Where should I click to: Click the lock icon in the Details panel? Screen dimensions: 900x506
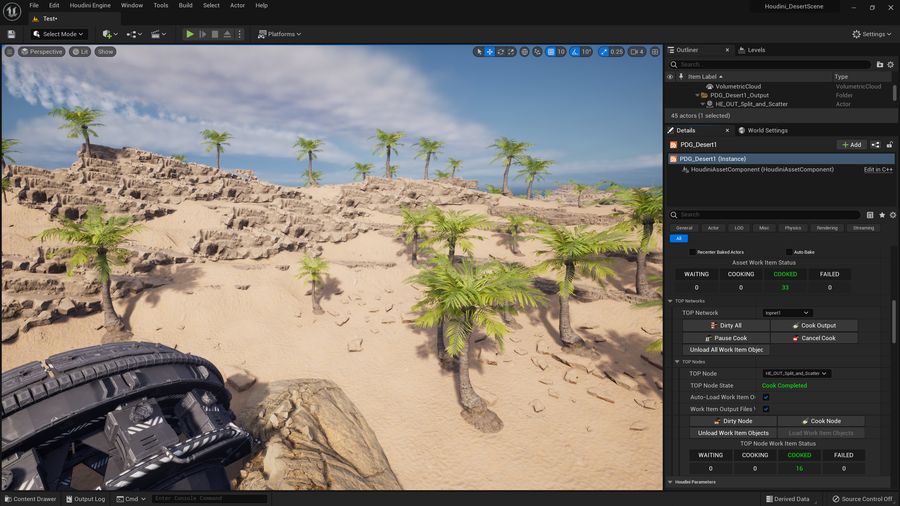[890, 145]
